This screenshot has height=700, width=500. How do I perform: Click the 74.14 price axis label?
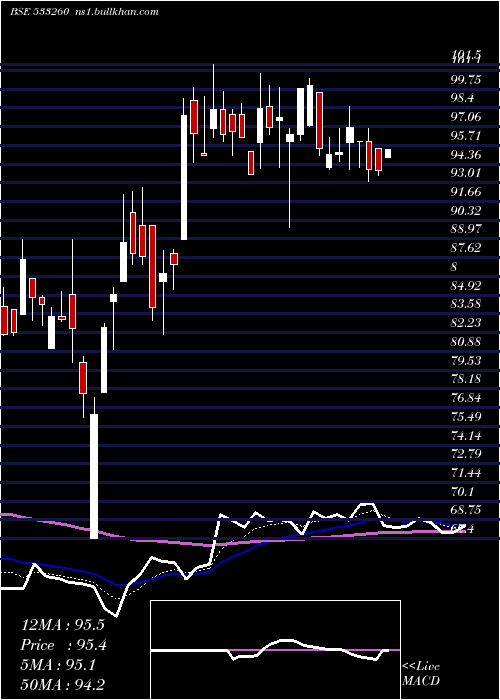coord(466,435)
